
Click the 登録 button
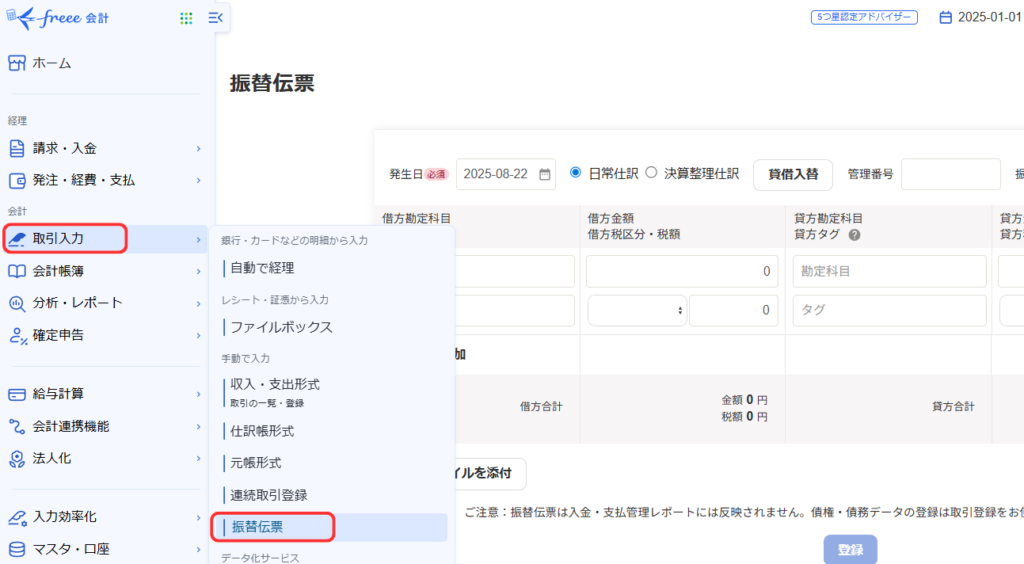point(850,550)
